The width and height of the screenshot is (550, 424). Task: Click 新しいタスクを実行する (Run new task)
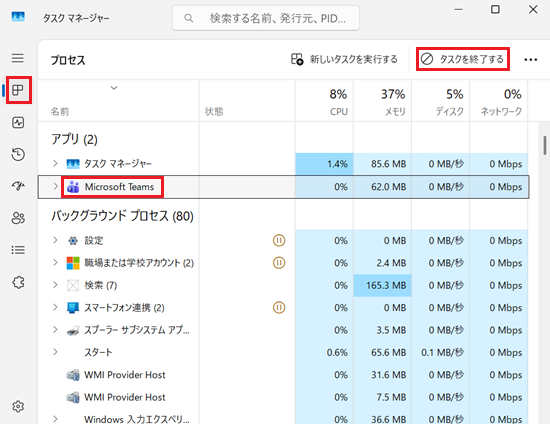point(344,59)
